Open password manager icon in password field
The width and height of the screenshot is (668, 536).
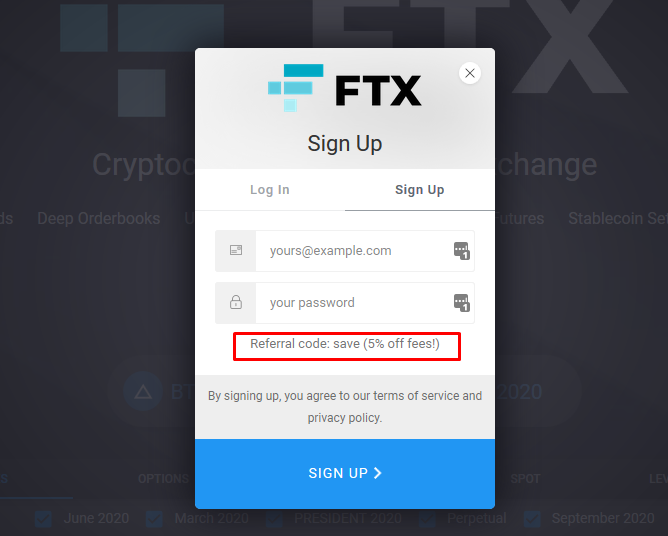click(x=461, y=303)
